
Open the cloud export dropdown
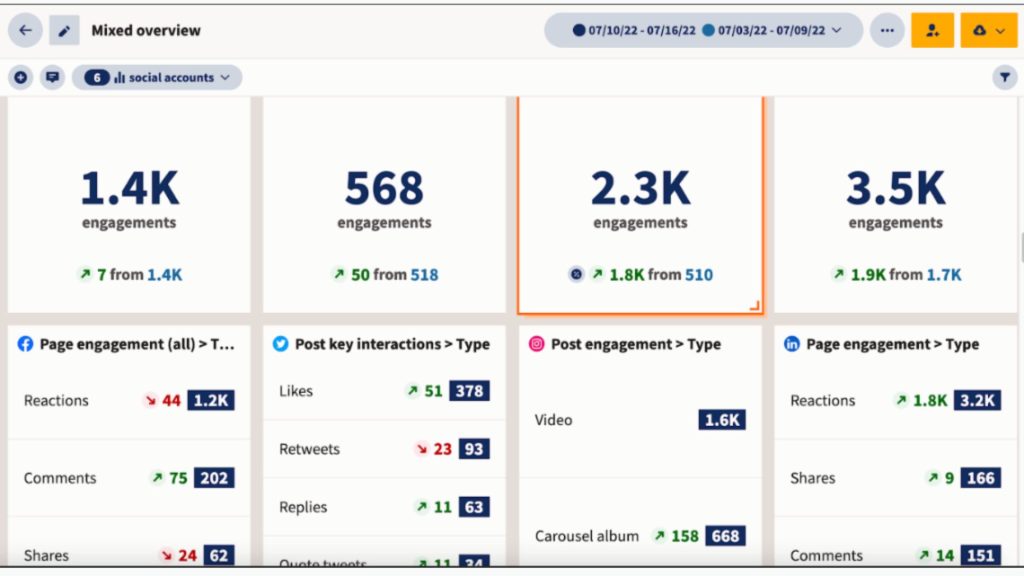pyautogui.click(x=989, y=30)
